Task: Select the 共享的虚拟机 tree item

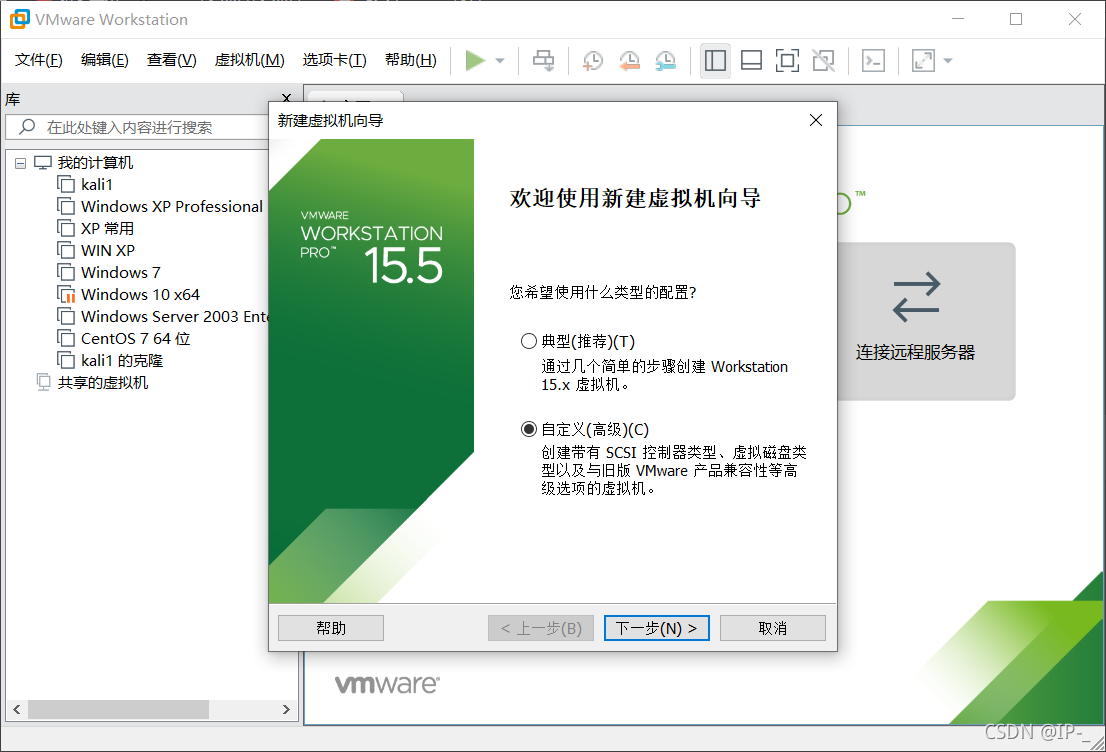Action: pyautogui.click(x=103, y=382)
